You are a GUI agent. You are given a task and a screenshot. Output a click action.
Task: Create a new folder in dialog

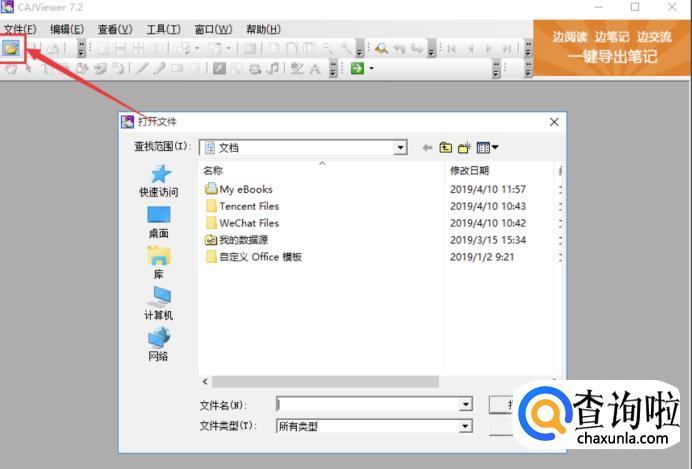point(464,147)
